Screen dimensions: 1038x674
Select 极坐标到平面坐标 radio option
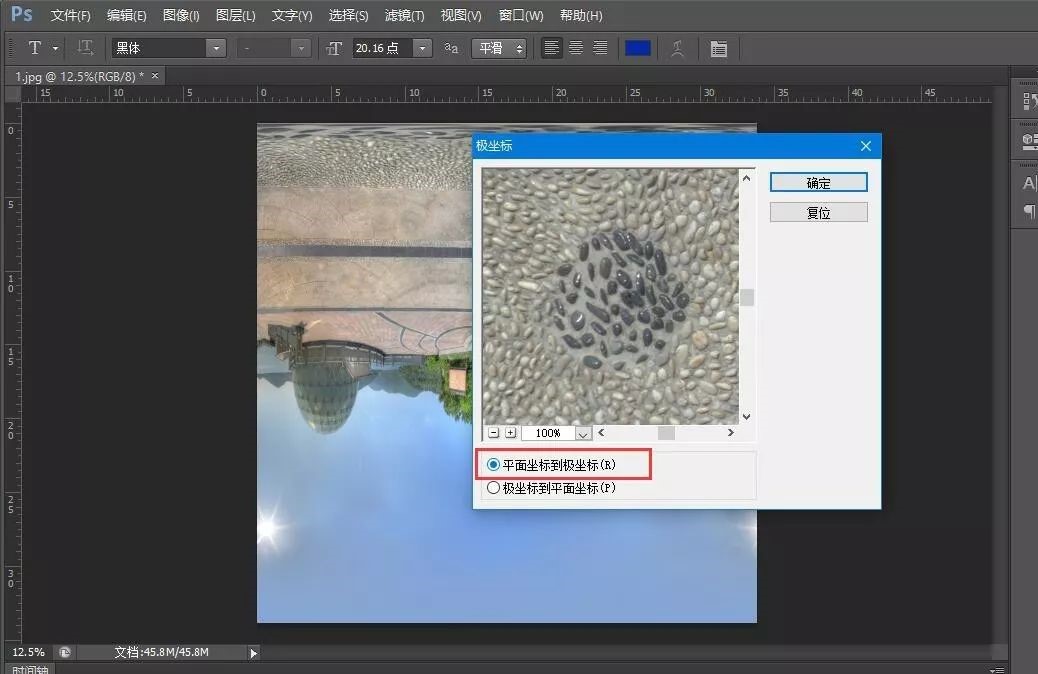click(493, 488)
